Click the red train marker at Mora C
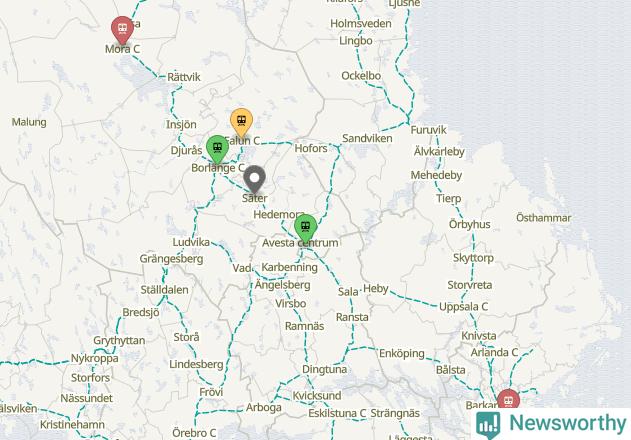 [122, 30]
